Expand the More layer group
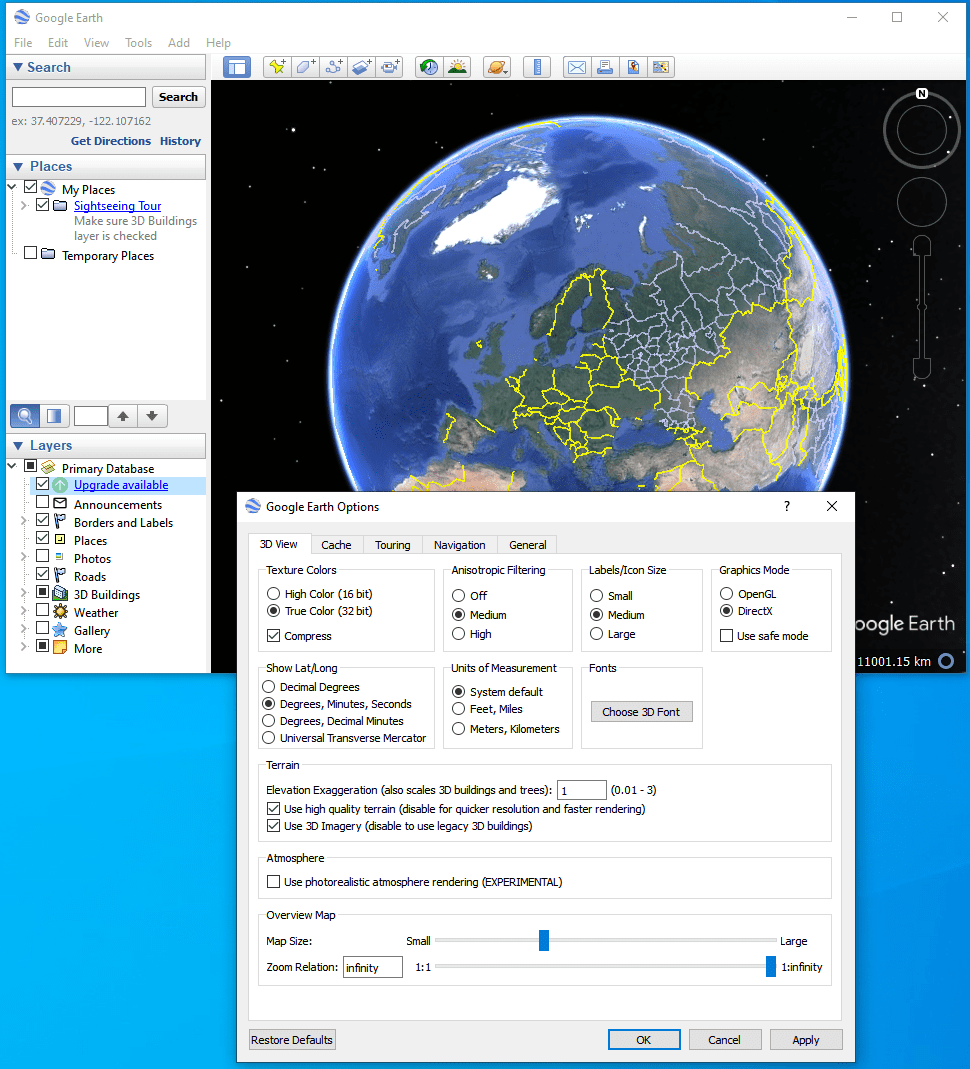Screen dimensions: 970x1069 (x=24, y=647)
